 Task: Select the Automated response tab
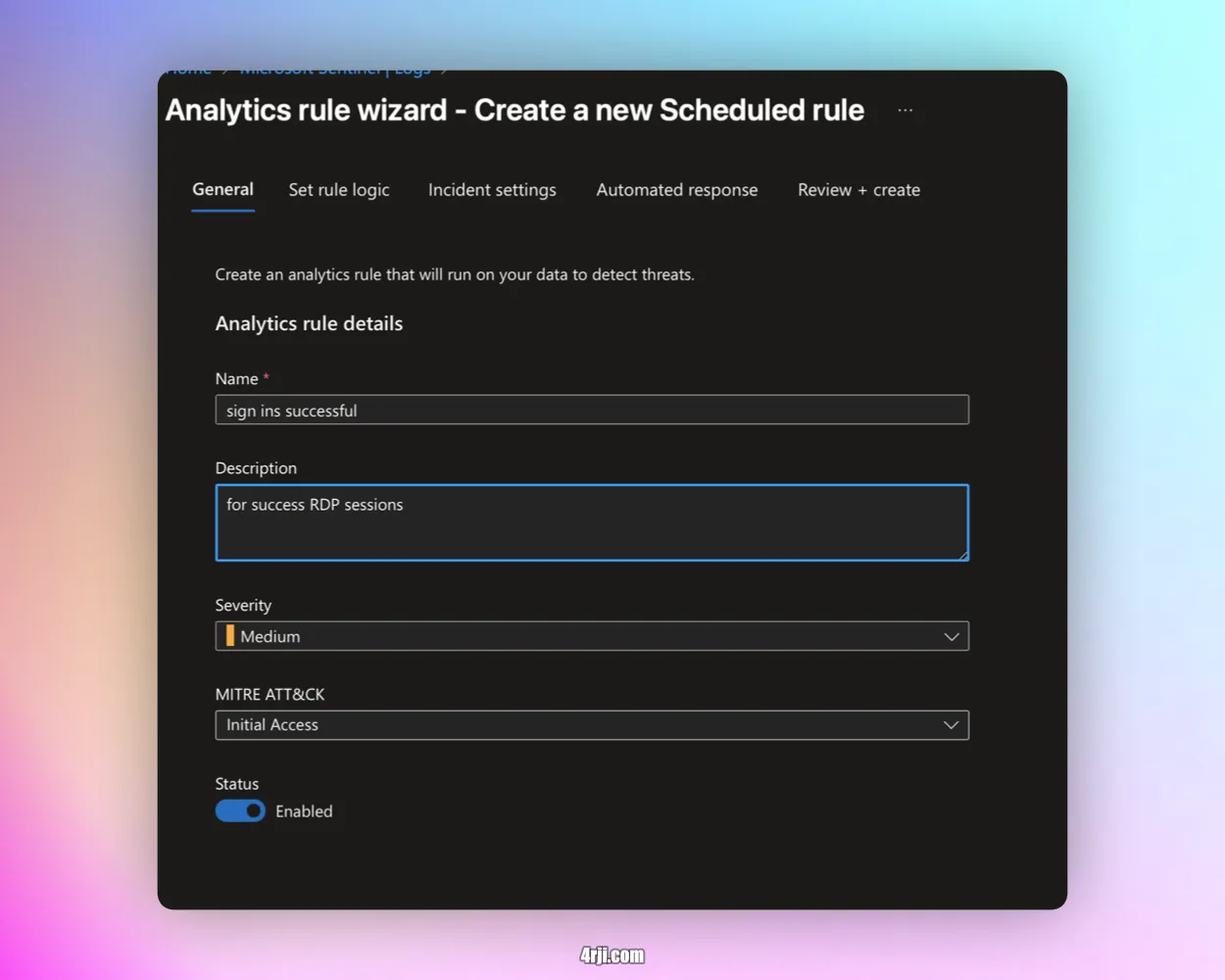pyautogui.click(x=676, y=190)
